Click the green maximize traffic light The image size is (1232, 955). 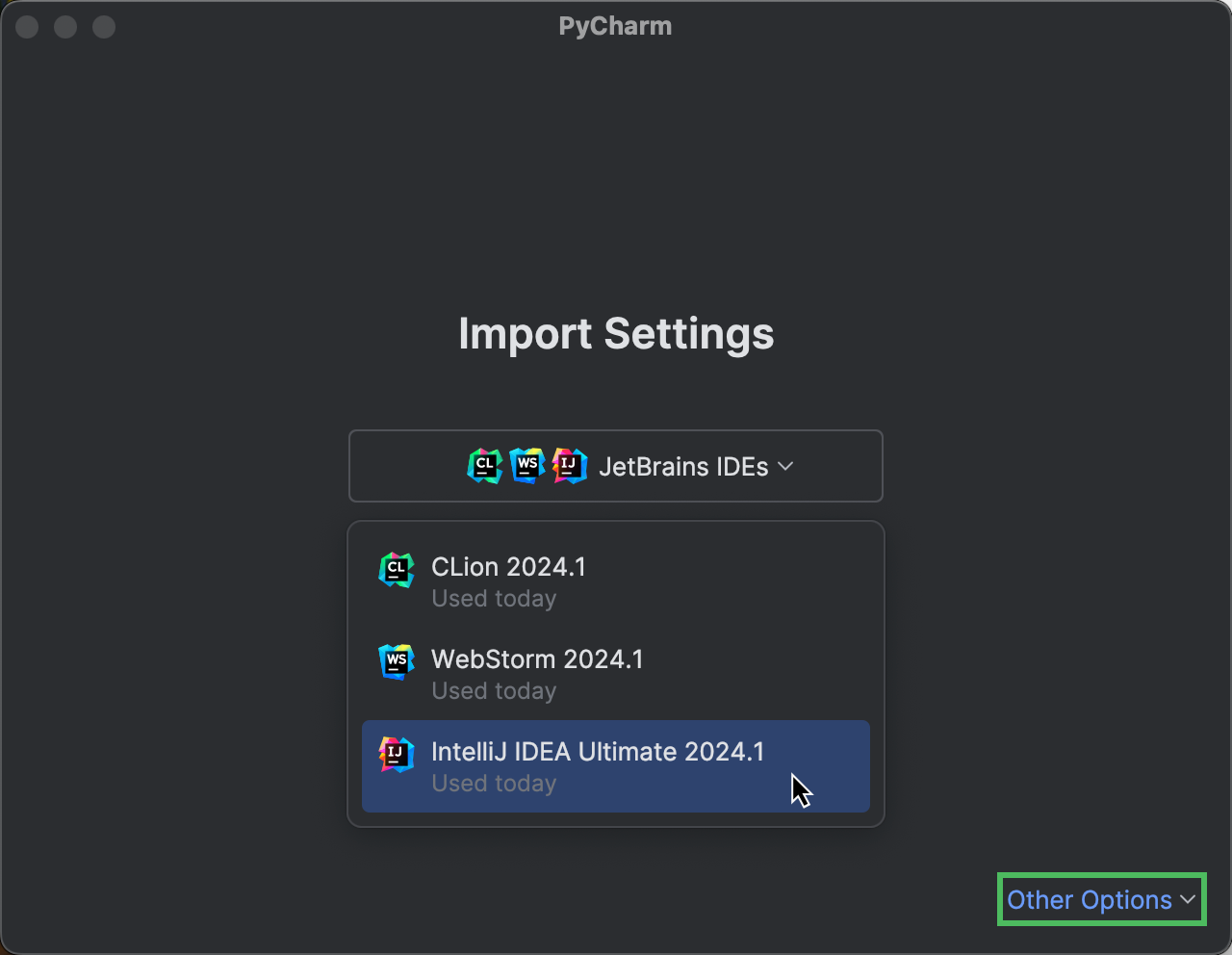(x=103, y=27)
